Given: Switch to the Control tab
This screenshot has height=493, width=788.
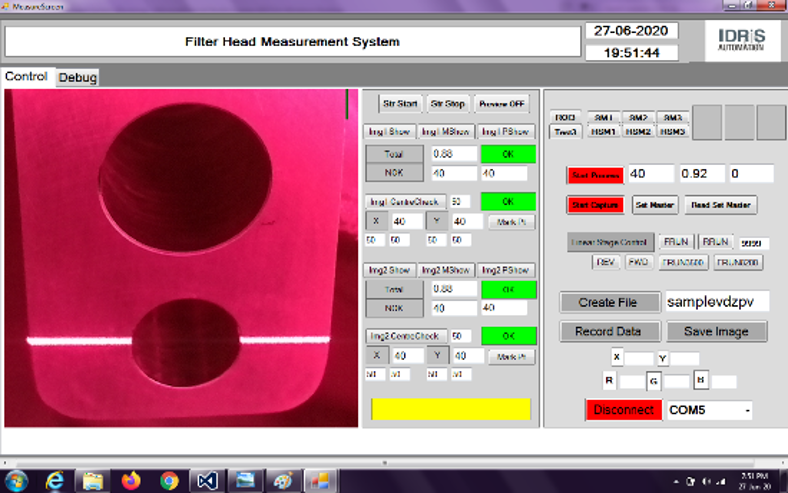Looking at the screenshot, I should point(26,76).
